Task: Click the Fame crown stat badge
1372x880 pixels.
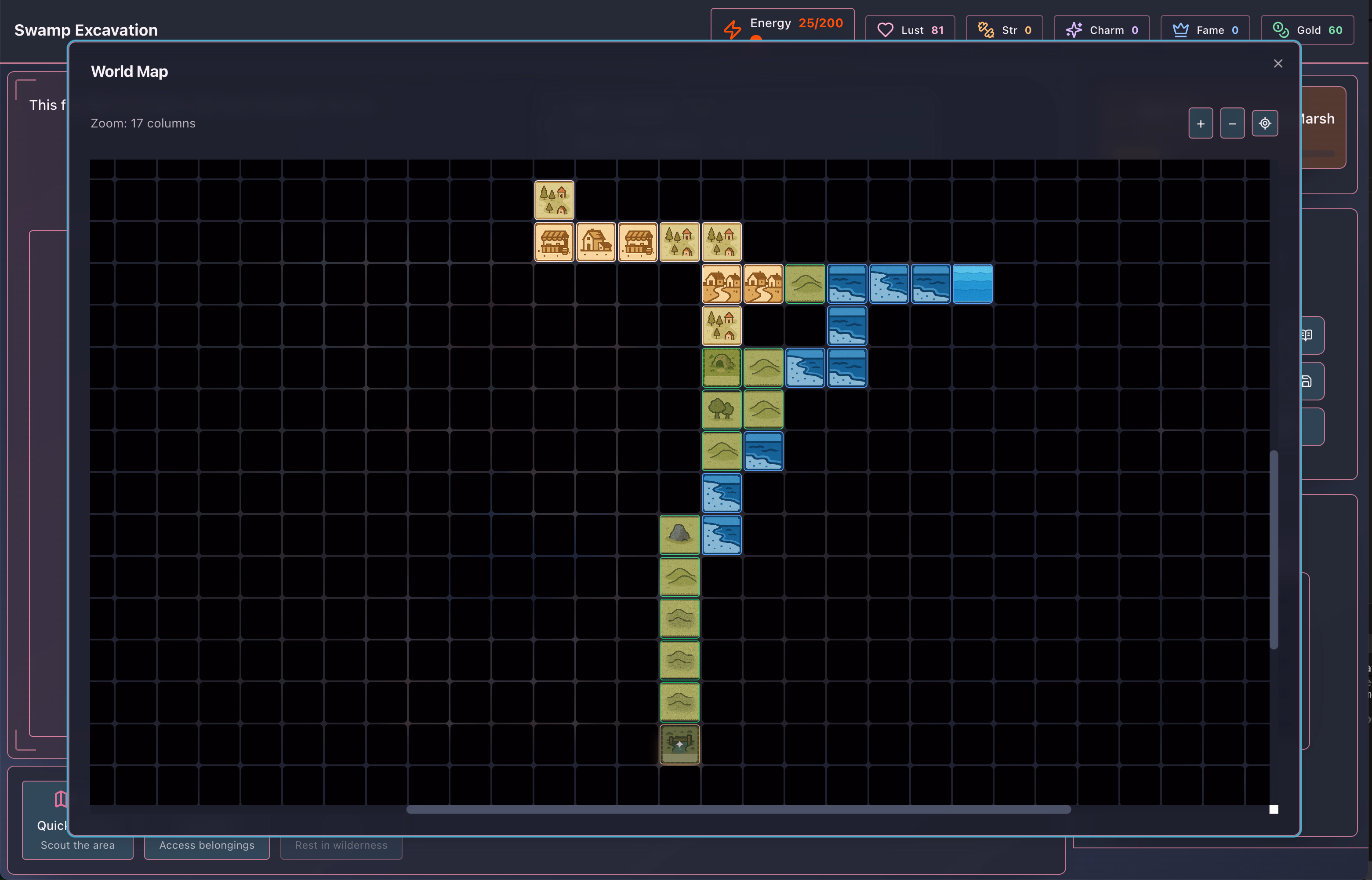Action: (1205, 30)
